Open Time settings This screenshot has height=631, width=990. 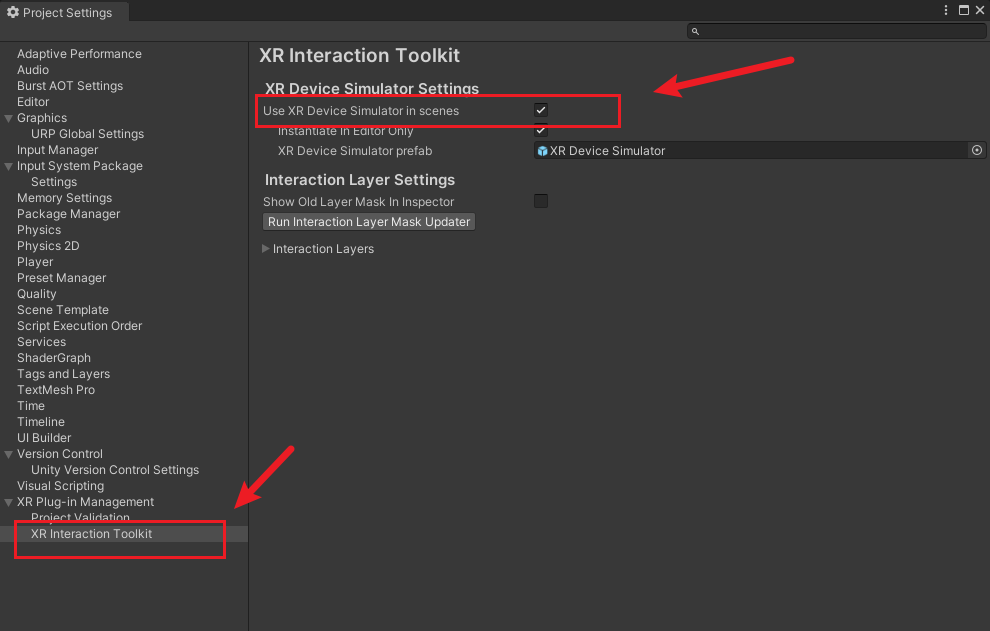[x=31, y=406]
